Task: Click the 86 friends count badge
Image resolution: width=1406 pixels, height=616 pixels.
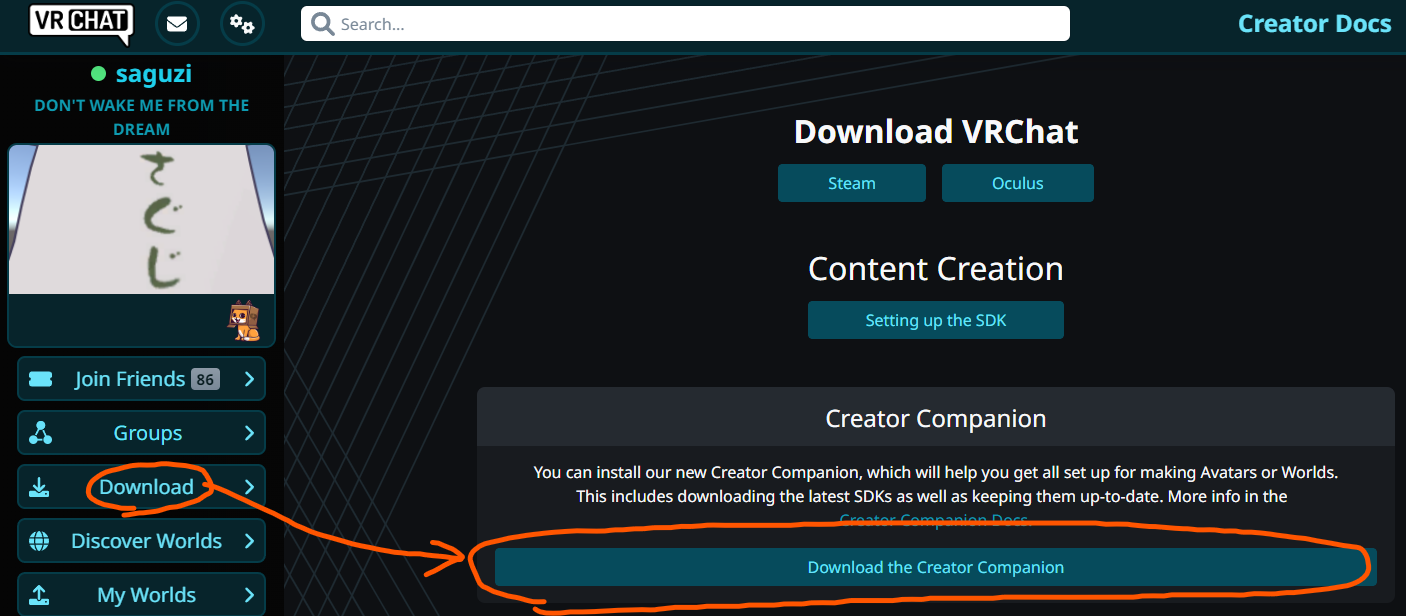Action: 205,379
